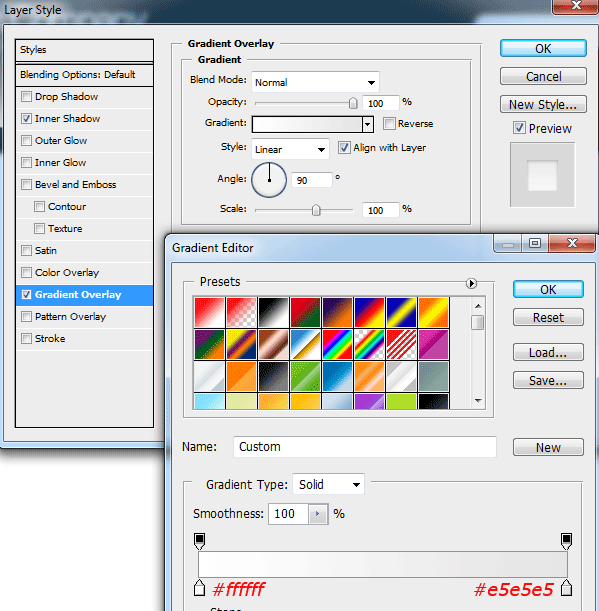Image resolution: width=599 pixels, height=611 pixels.
Task: Toggle the Reverse gradient checkbox
Action: (x=389, y=124)
